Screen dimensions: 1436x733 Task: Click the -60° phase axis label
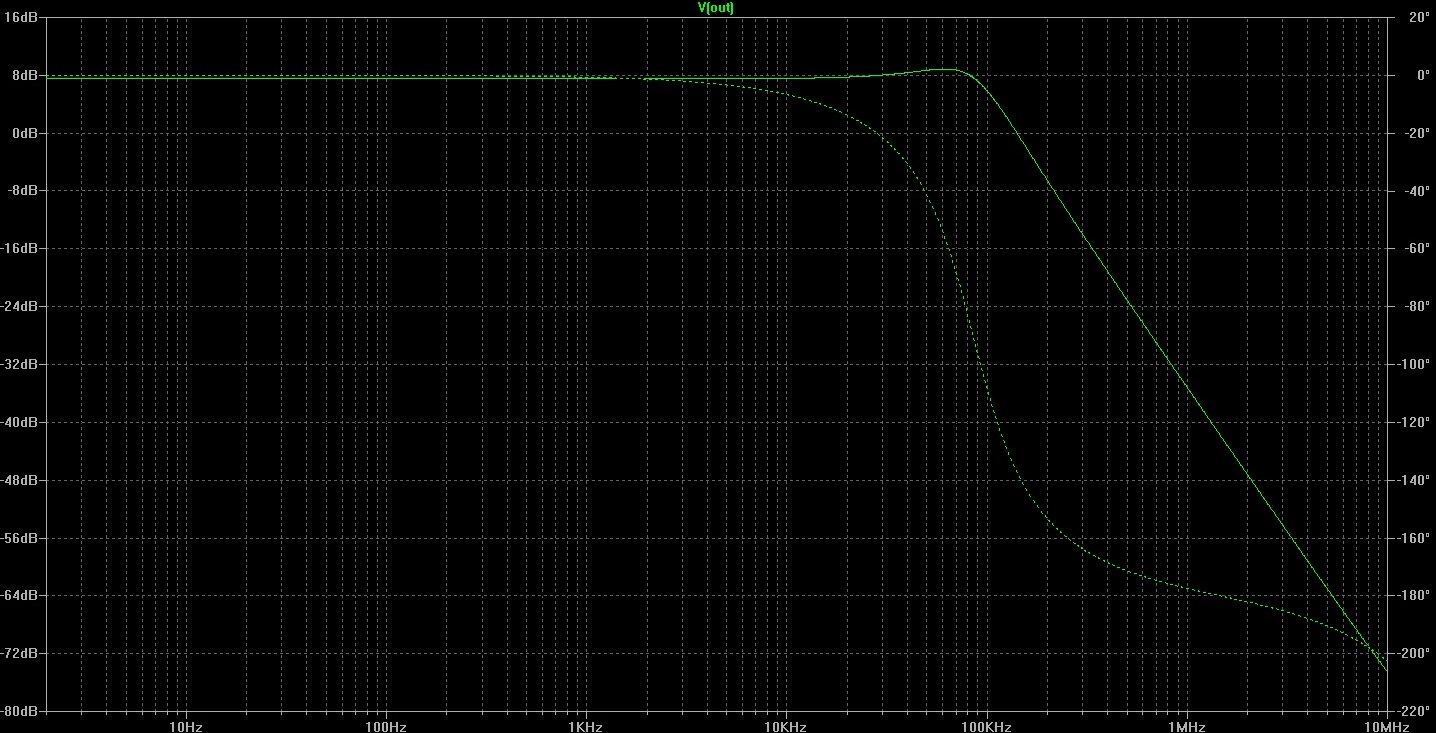click(1417, 249)
